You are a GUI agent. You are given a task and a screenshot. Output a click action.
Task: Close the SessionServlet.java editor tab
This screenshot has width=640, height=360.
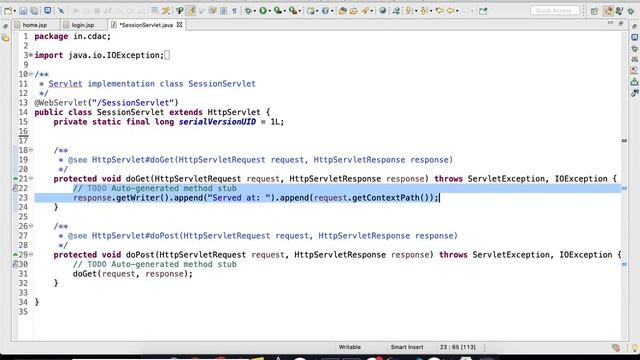(x=179, y=25)
